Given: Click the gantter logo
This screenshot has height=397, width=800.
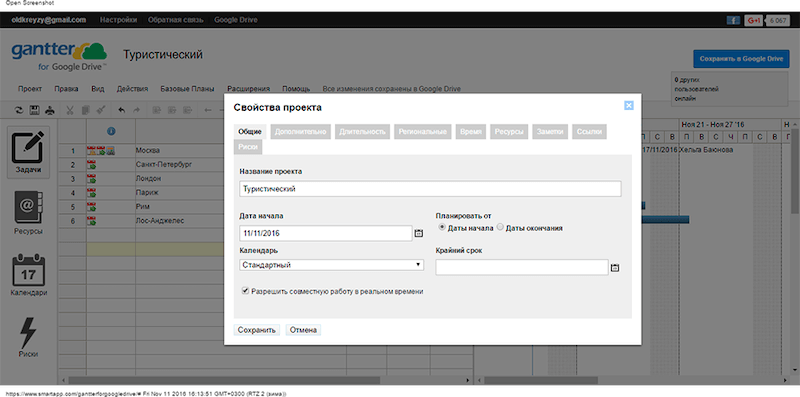Looking at the screenshot, I should click(x=59, y=56).
